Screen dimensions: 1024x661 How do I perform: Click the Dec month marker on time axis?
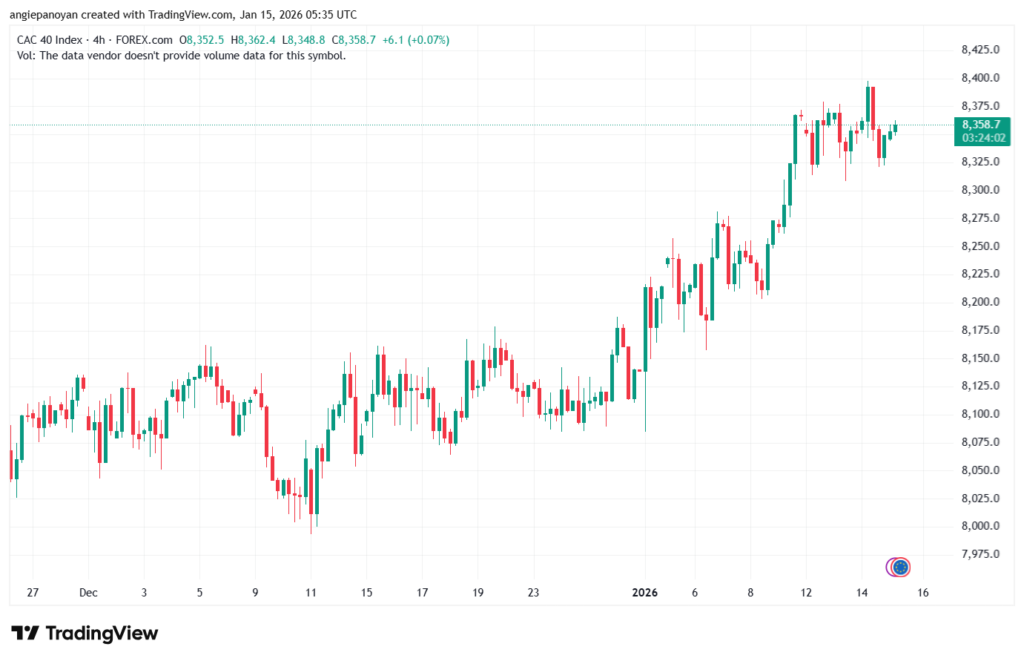point(88,593)
